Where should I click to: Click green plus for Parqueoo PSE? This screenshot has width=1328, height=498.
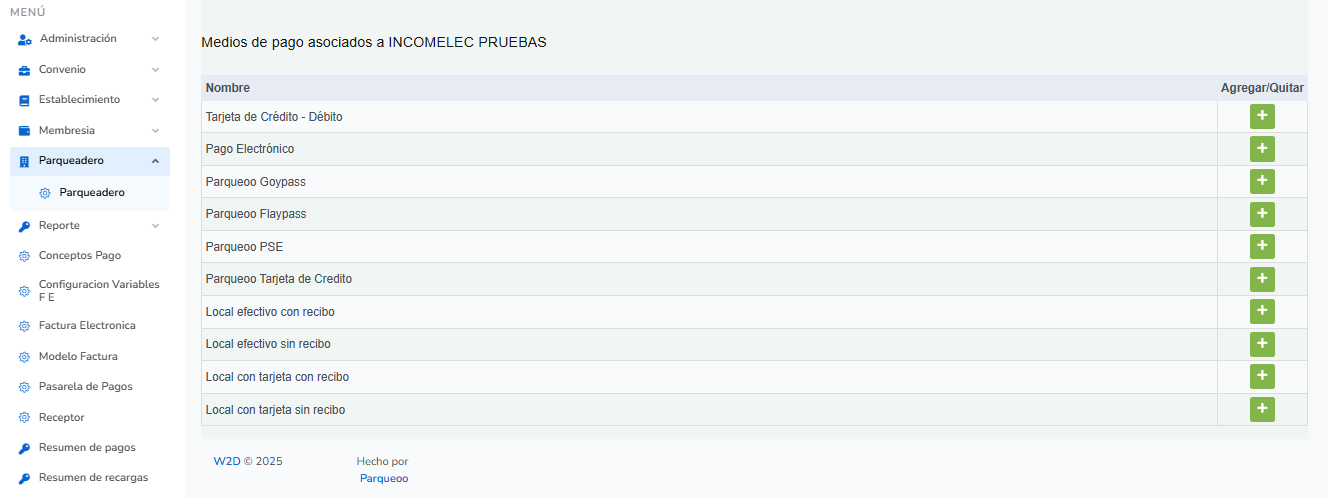pyautogui.click(x=1262, y=246)
